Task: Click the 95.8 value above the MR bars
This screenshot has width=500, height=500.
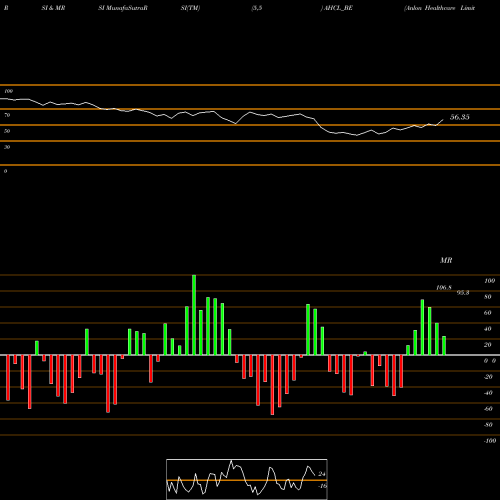Action: tap(463, 293)
